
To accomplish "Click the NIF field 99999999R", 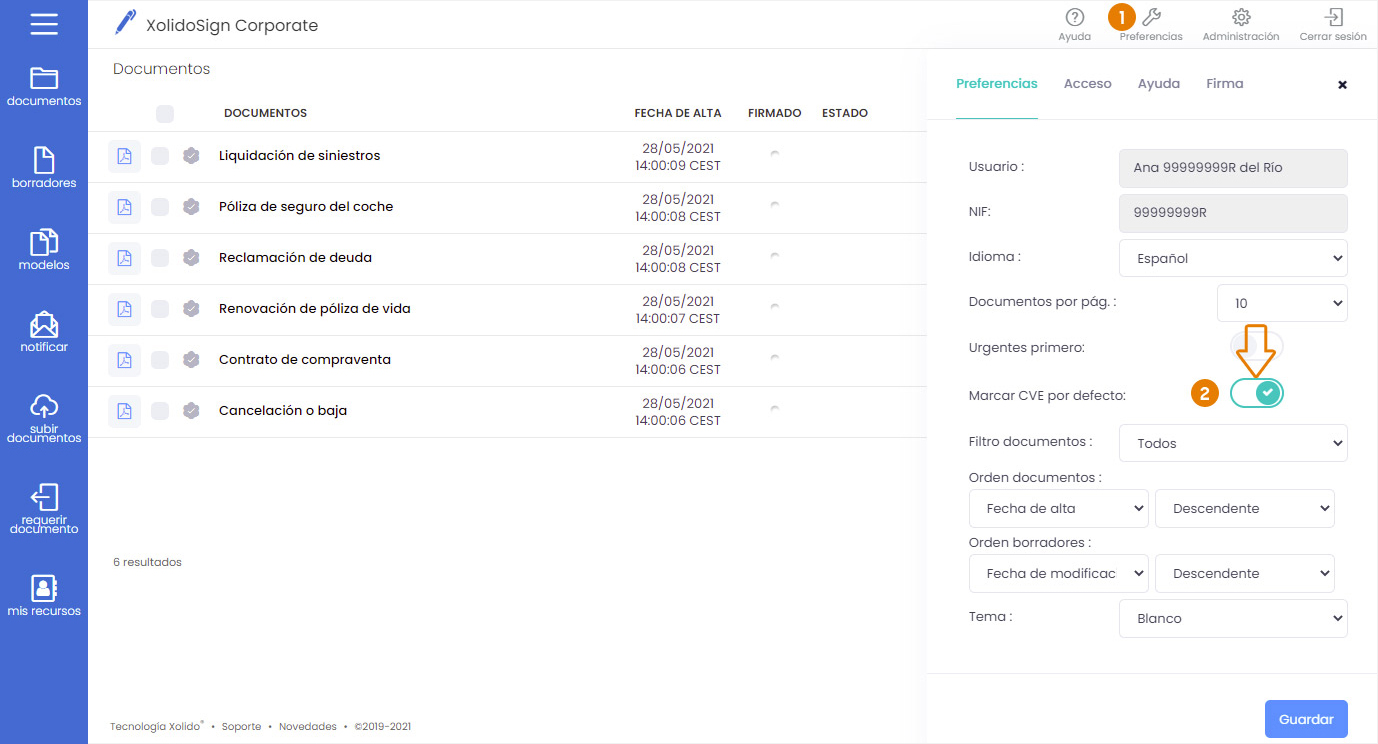I will (1233, 213).
